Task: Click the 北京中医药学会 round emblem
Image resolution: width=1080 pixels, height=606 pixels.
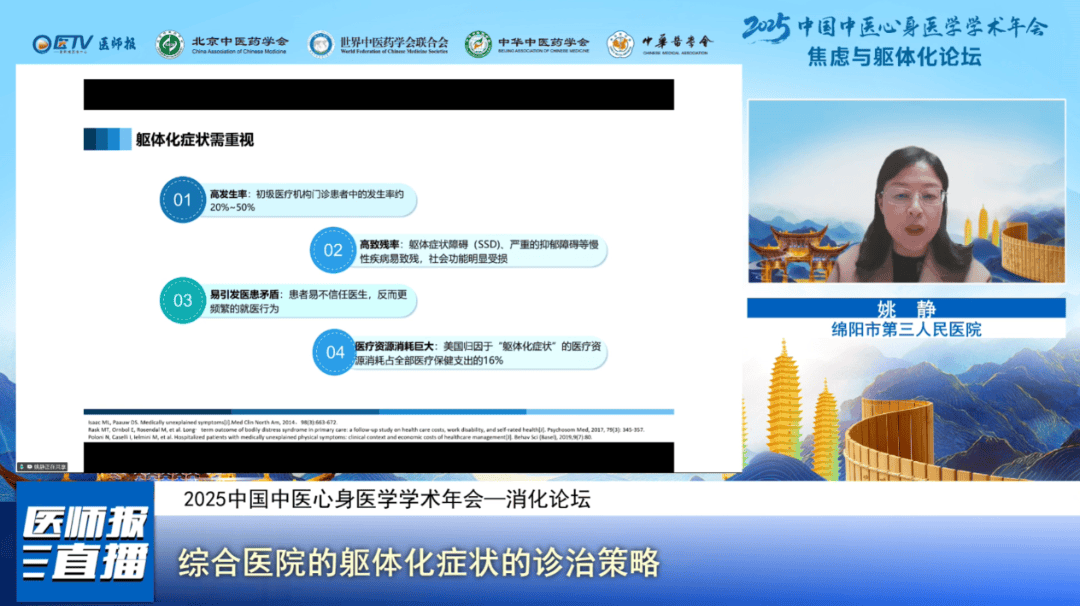Action: coord(169,45)
